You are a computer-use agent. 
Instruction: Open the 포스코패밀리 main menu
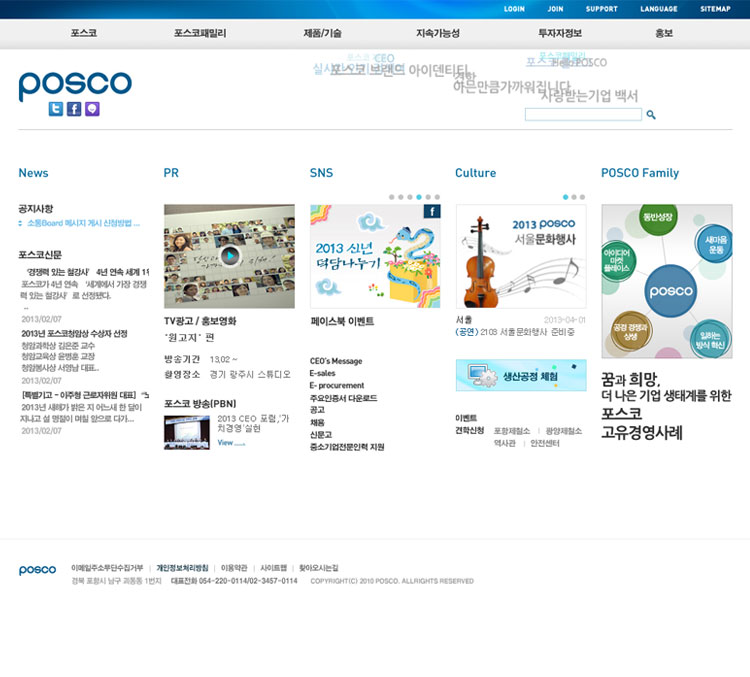coord(200,33)
